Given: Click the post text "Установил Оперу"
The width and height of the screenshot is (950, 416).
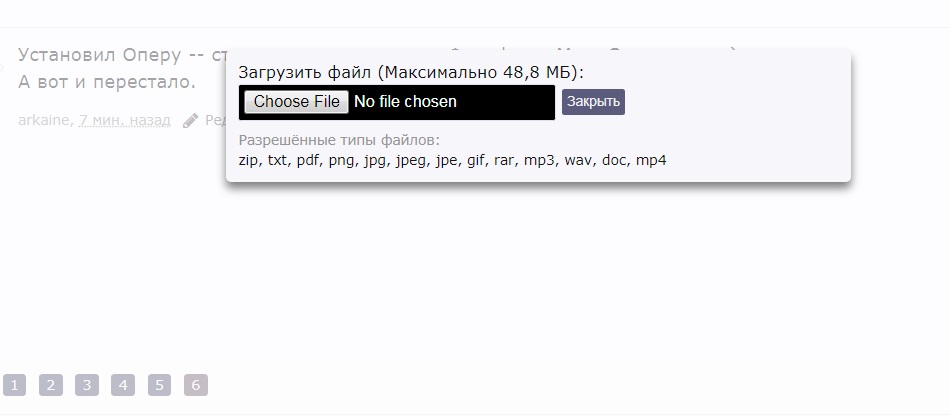Looking at the screenshot, I should coord(100,55).
